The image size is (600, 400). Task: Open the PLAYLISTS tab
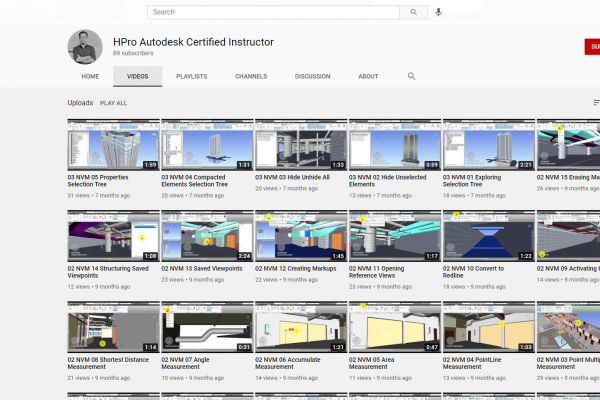191,76
